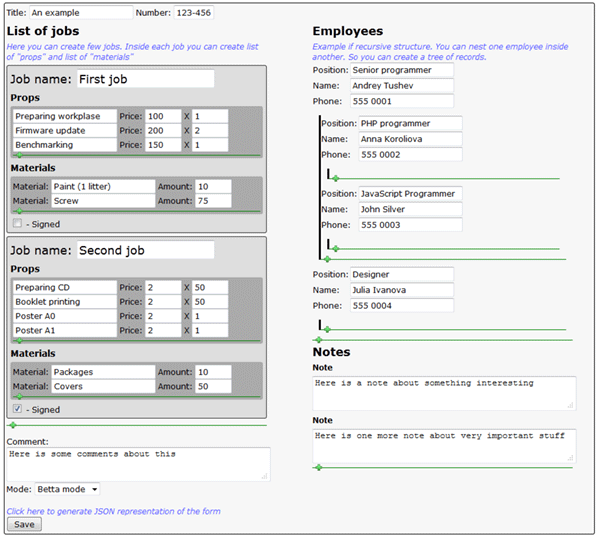Edit the phone field 555 0002
600x539 pixels.
[x=410, y=155]
